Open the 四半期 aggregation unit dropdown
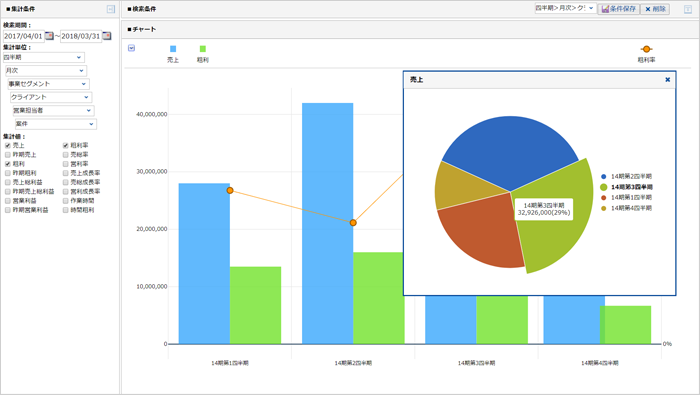This screenshot has height=395, width=700. pyautogui.click(x=43, y=57)
